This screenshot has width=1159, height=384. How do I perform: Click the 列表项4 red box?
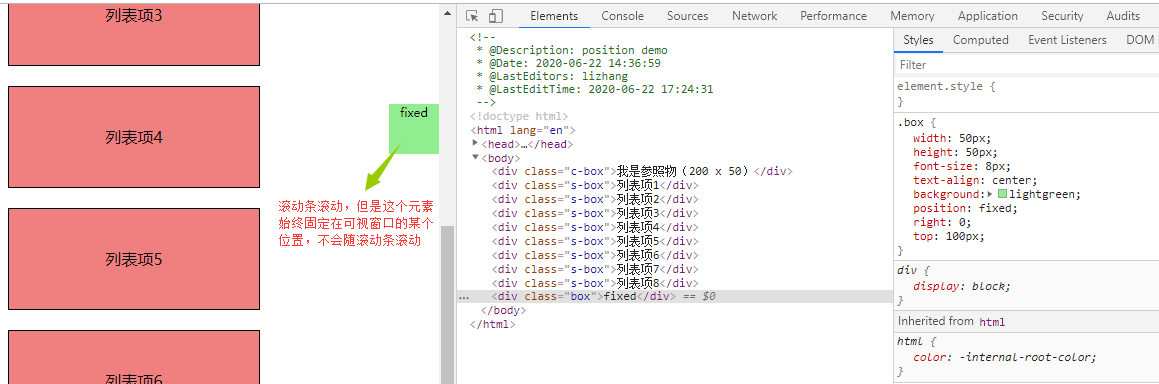pyautogui.click(x=134, y=137)
